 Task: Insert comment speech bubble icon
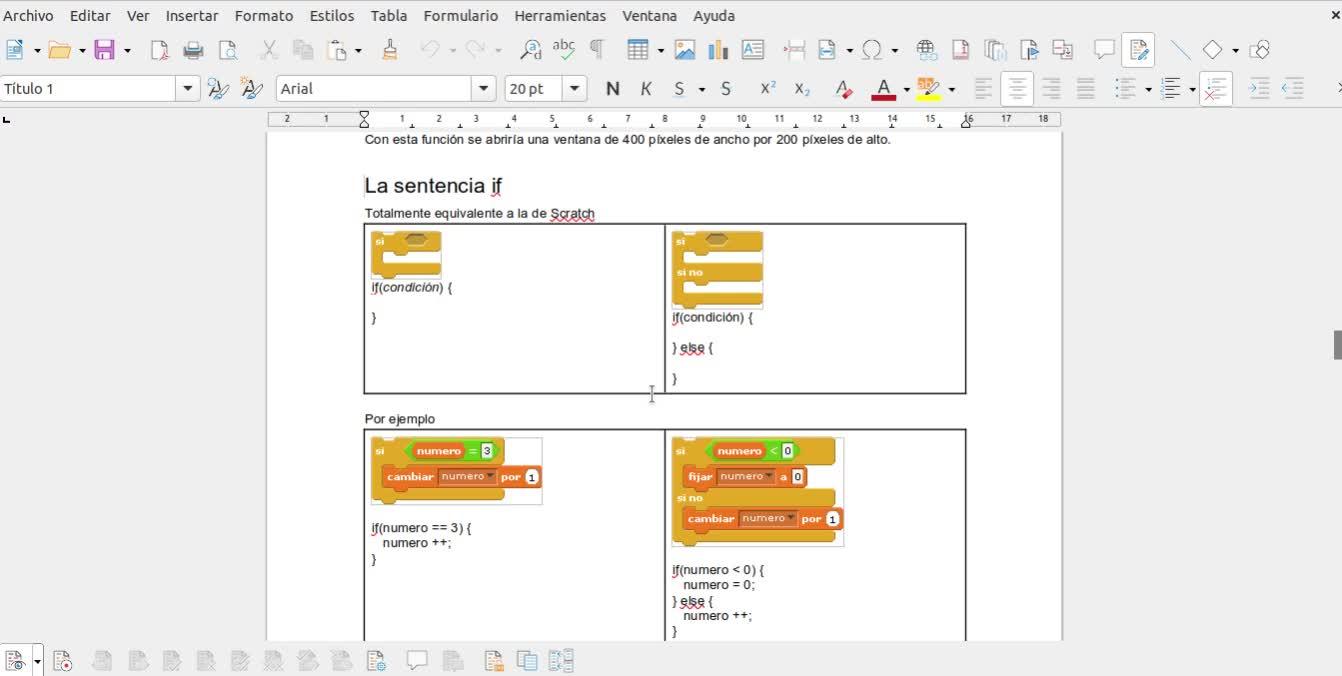point(1104,50)
